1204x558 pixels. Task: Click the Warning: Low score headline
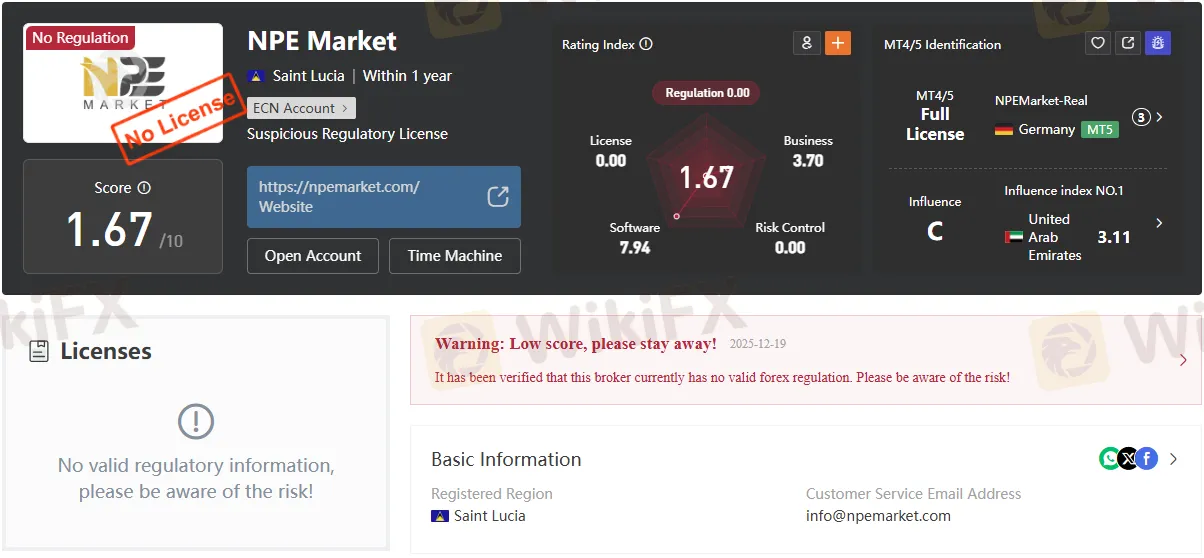pyautogui.click(x=576, y=344)
